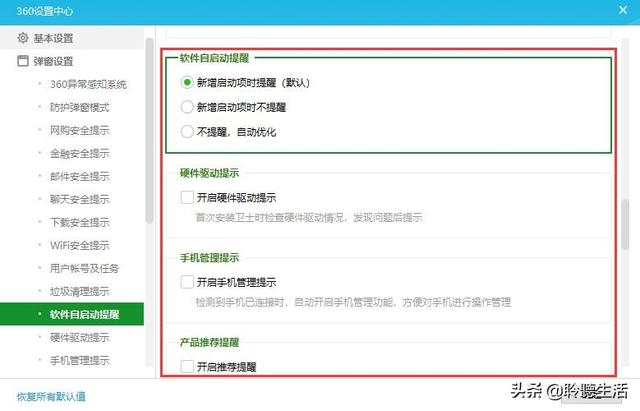
Task: Open 手机管理提示 sidebar item
Action: [x=80, y=360]
